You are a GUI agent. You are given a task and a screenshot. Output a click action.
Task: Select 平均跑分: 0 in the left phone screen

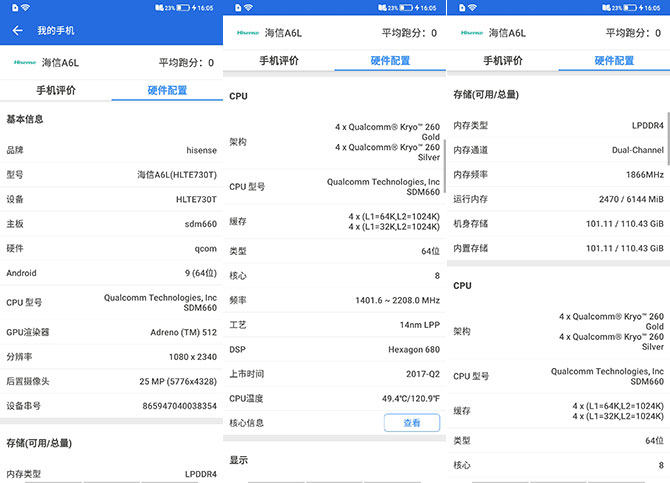pos(186,63)
